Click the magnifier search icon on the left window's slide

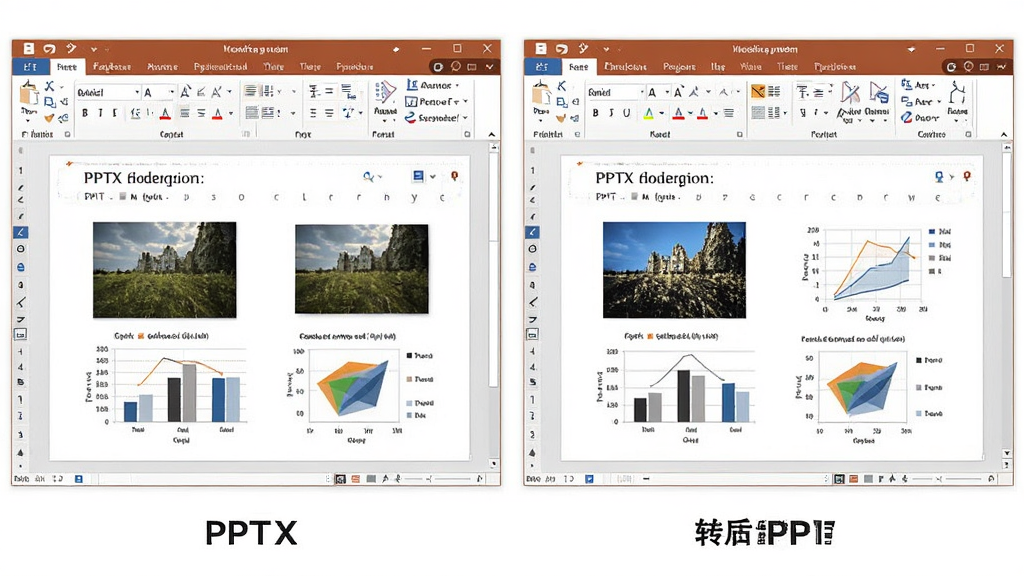pyautogui.click(x=369, y=176)
